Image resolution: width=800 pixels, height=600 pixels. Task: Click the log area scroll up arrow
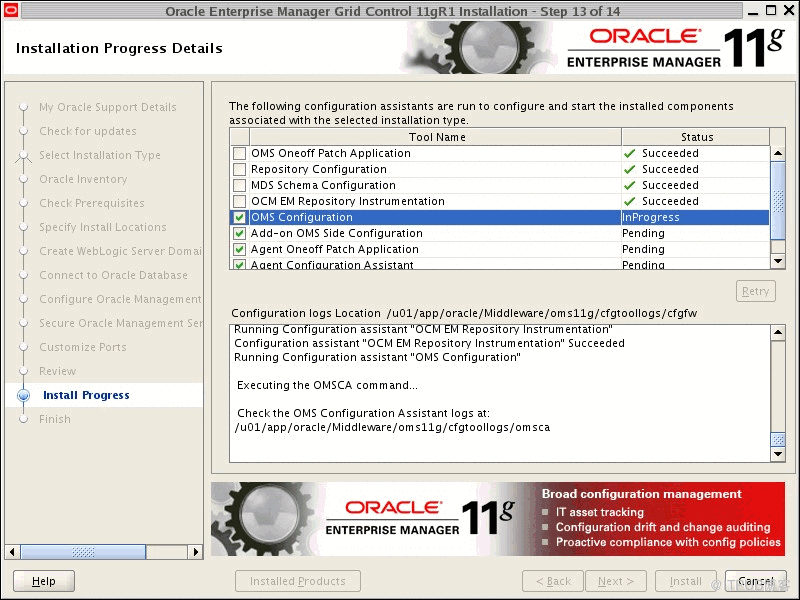(778, 333)
